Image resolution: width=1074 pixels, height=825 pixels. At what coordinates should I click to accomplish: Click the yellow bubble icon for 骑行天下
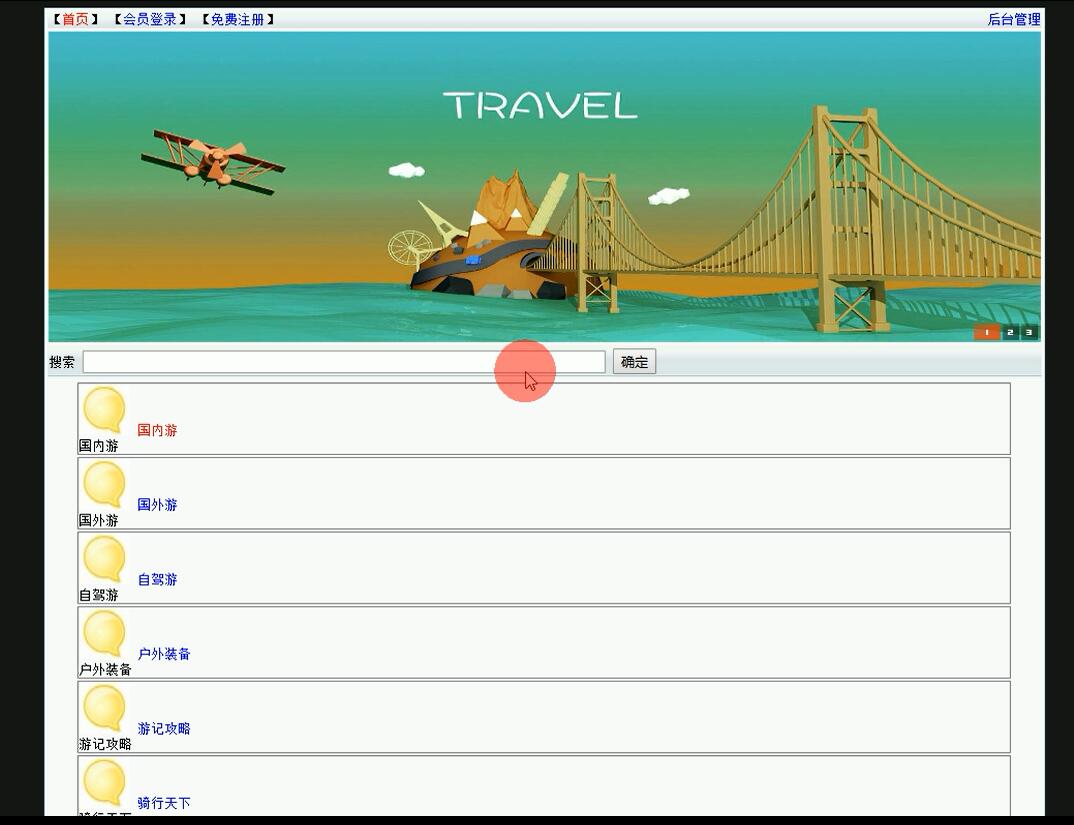click(104, 784)
